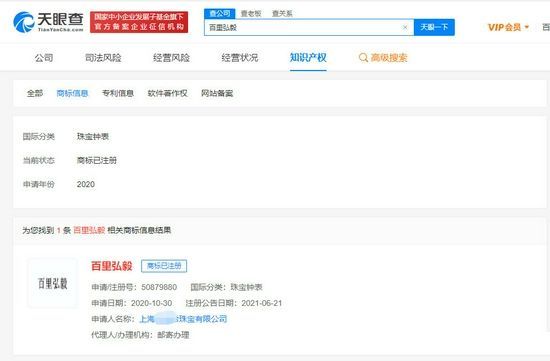Open the applicant 珠宝有限公司 company link

tap(183, 319)
